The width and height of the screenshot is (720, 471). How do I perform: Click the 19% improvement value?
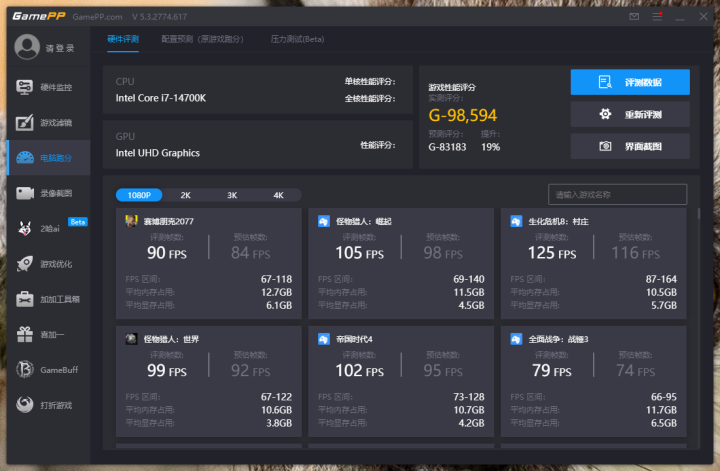pyautogui.click(x=490, y=147)
